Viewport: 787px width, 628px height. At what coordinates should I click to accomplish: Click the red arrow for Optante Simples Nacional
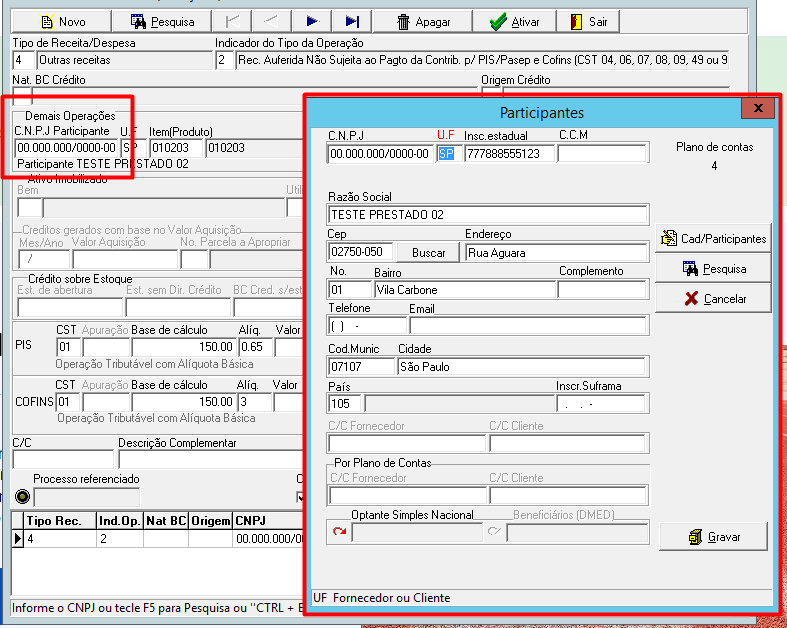pyautogui.click(x=339, y=532)
